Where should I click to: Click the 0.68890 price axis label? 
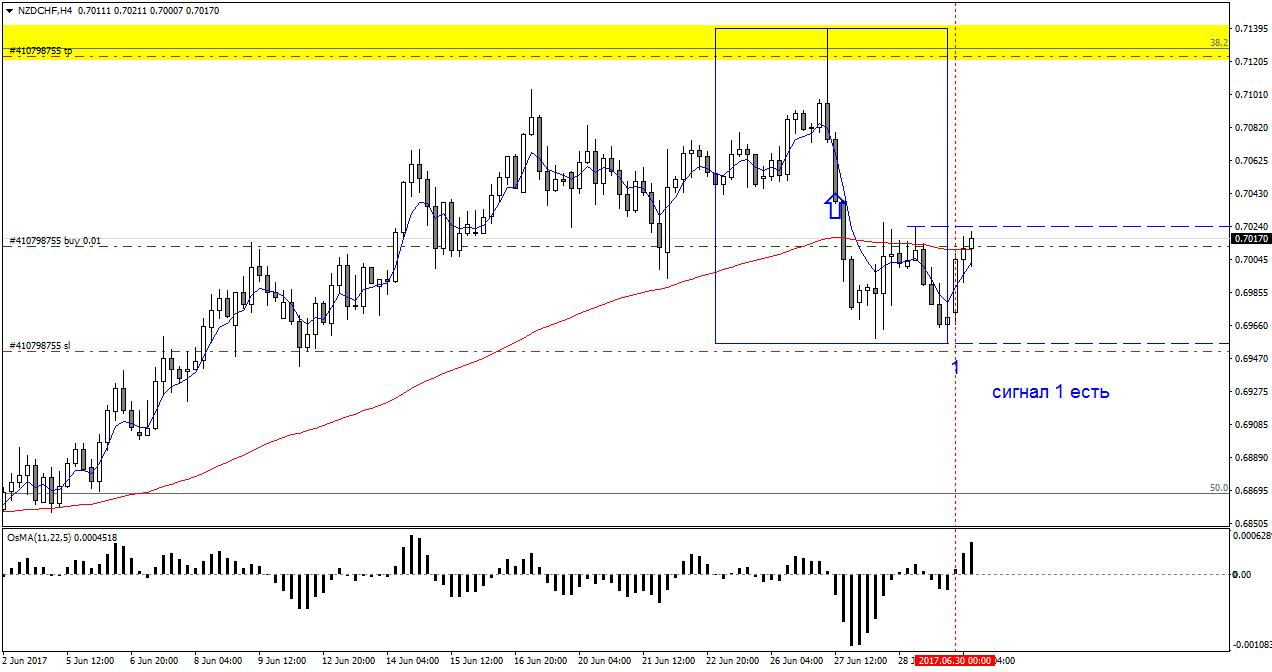pos(1252,457)
